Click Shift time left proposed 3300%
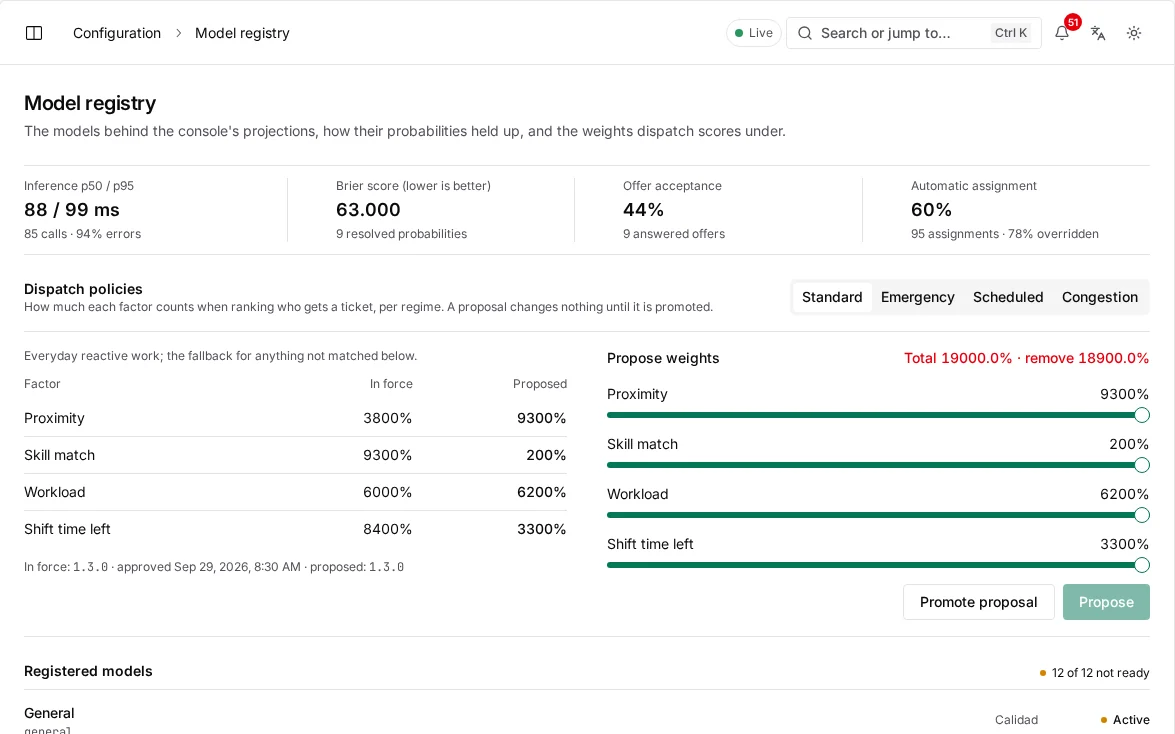The height and width of the screenshot is (734, 1175). (541, 529)
